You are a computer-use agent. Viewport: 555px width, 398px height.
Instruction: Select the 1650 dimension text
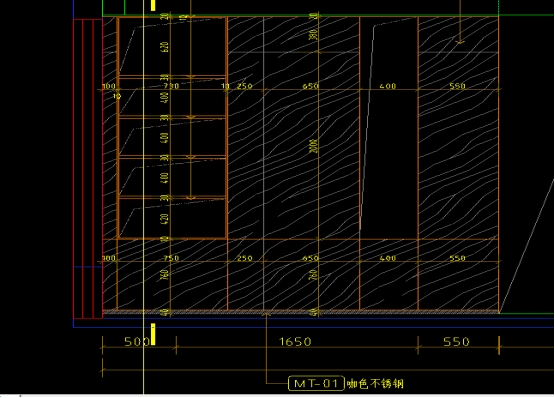296,342
